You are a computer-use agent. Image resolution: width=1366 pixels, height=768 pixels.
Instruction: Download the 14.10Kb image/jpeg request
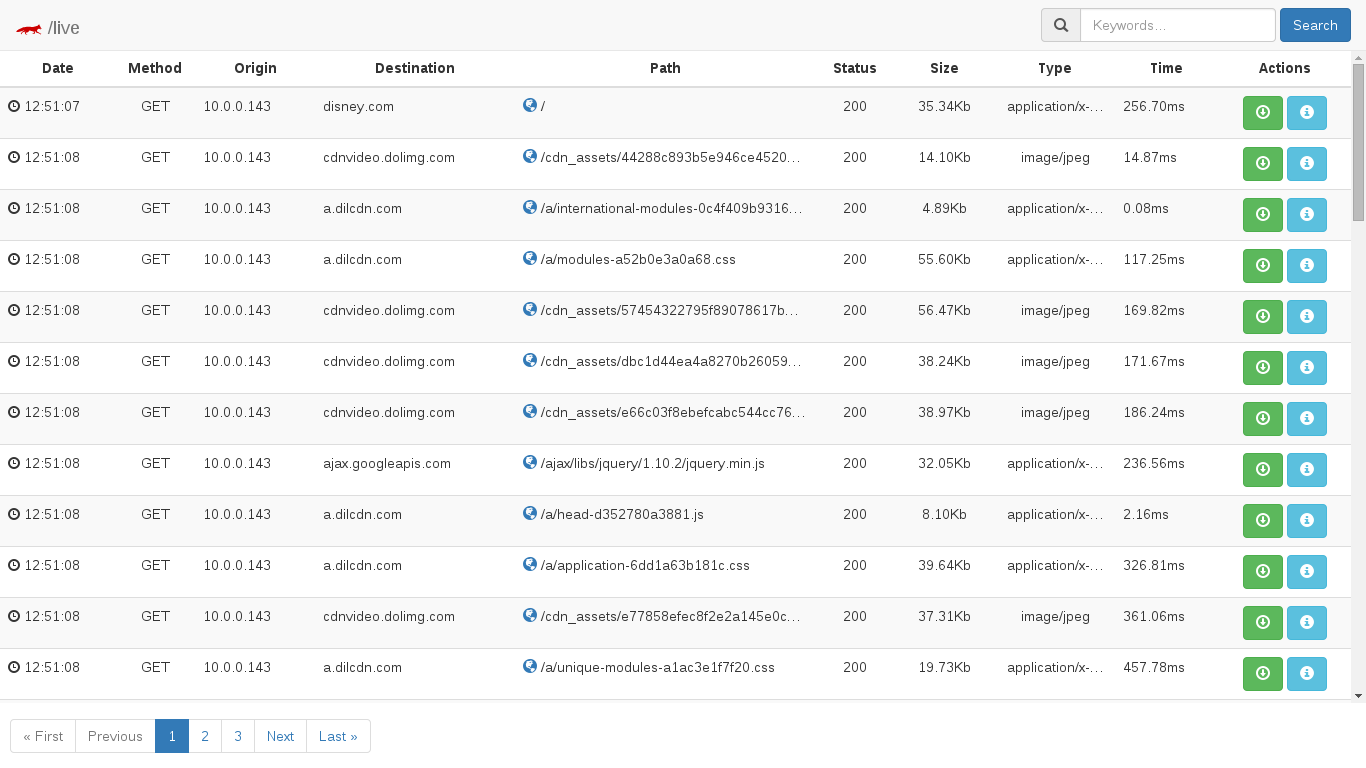(1263, 164)
